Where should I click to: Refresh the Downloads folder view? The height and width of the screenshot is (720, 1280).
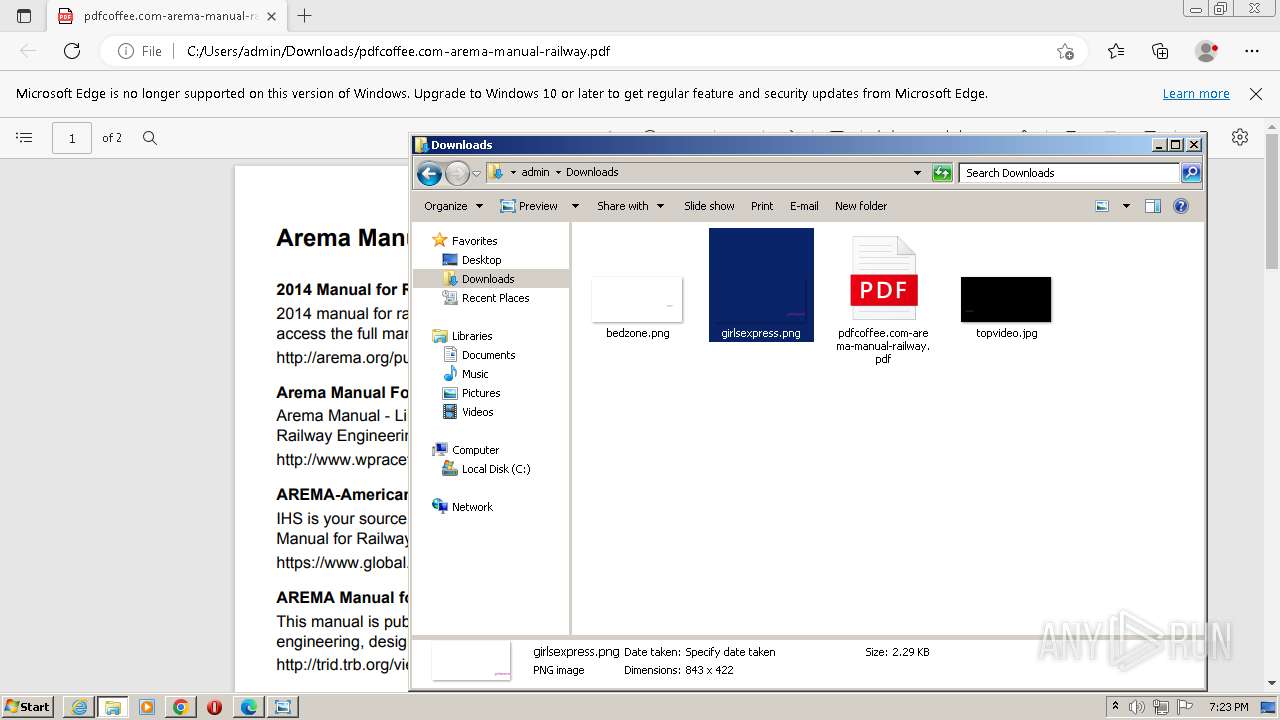[x=942, y=173]
